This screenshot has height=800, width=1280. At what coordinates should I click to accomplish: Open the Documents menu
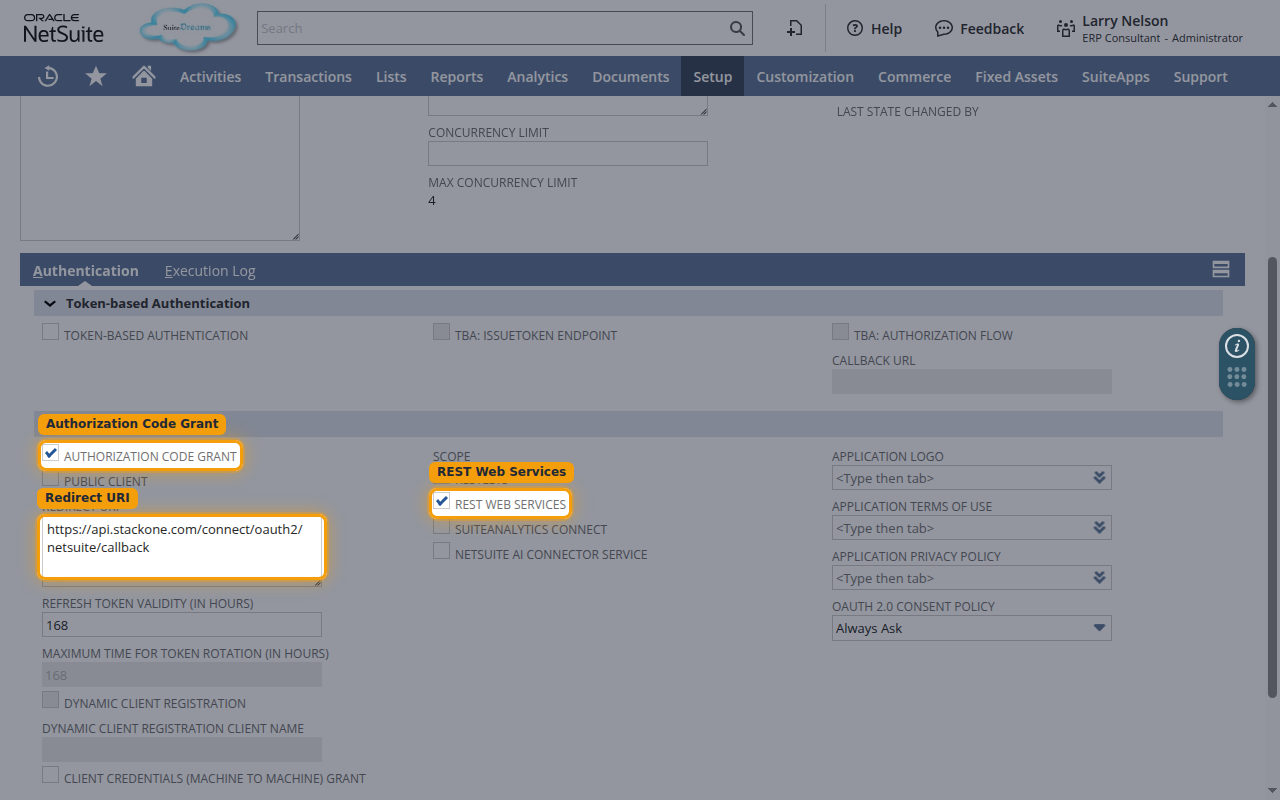pos(630,76)
